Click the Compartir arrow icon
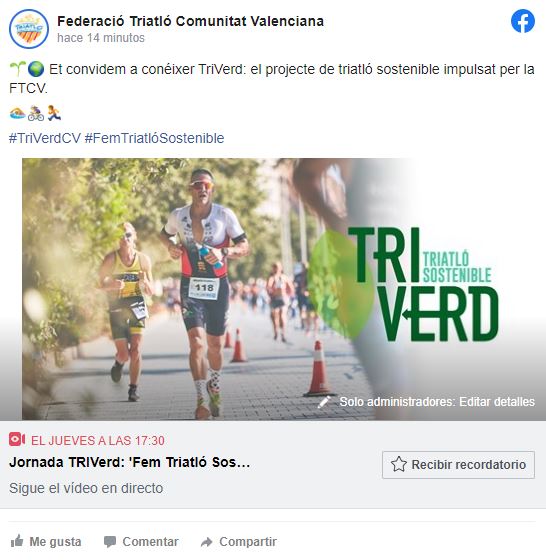This screenshot has width=546, height=560. click(207, 542)
